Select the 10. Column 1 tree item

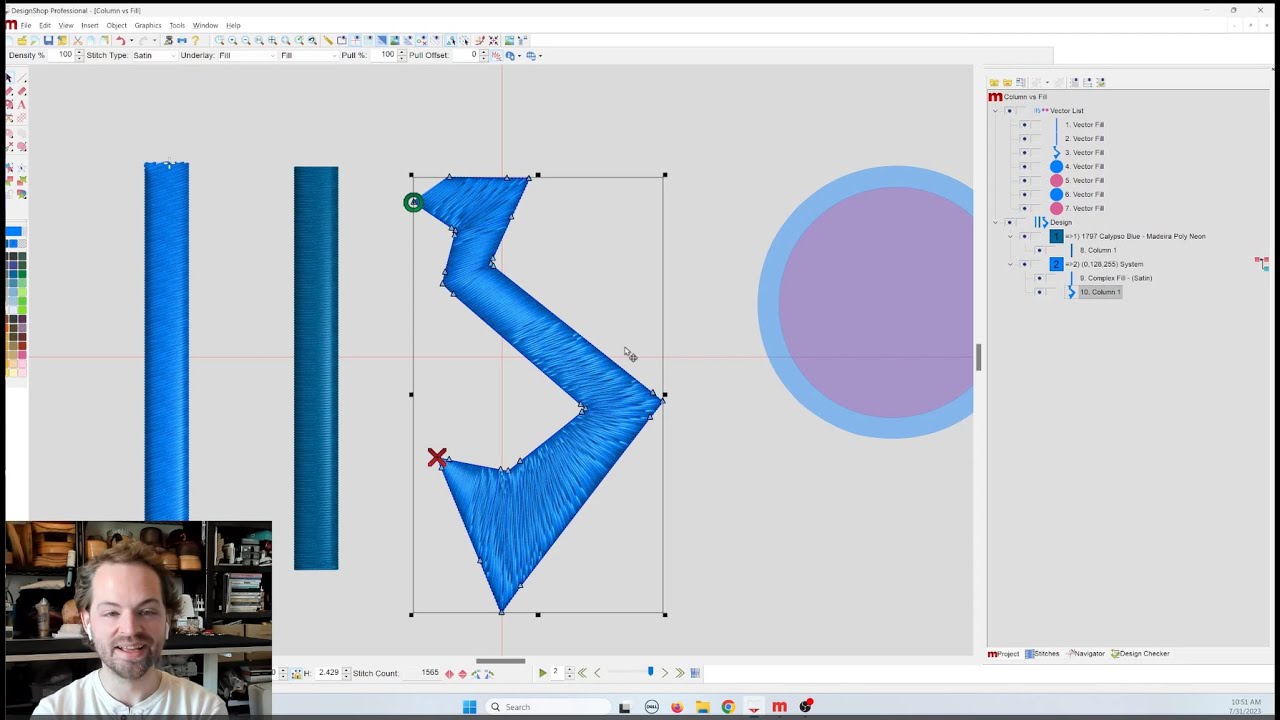(1100, 292)
